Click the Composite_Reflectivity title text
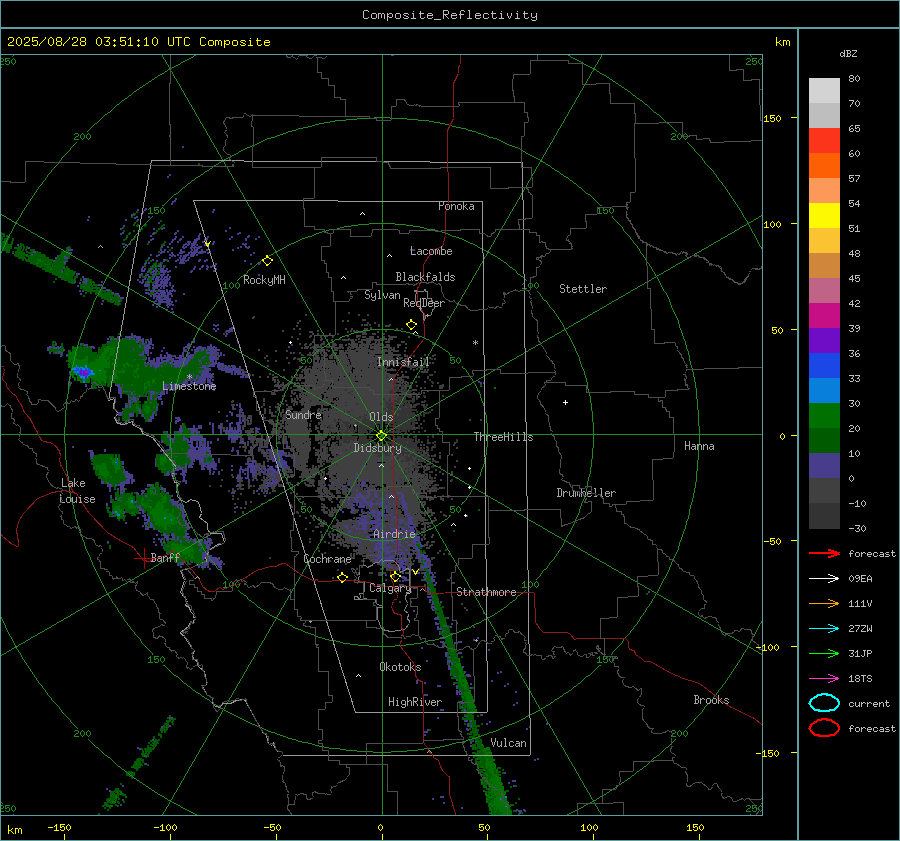 [450, 15]
